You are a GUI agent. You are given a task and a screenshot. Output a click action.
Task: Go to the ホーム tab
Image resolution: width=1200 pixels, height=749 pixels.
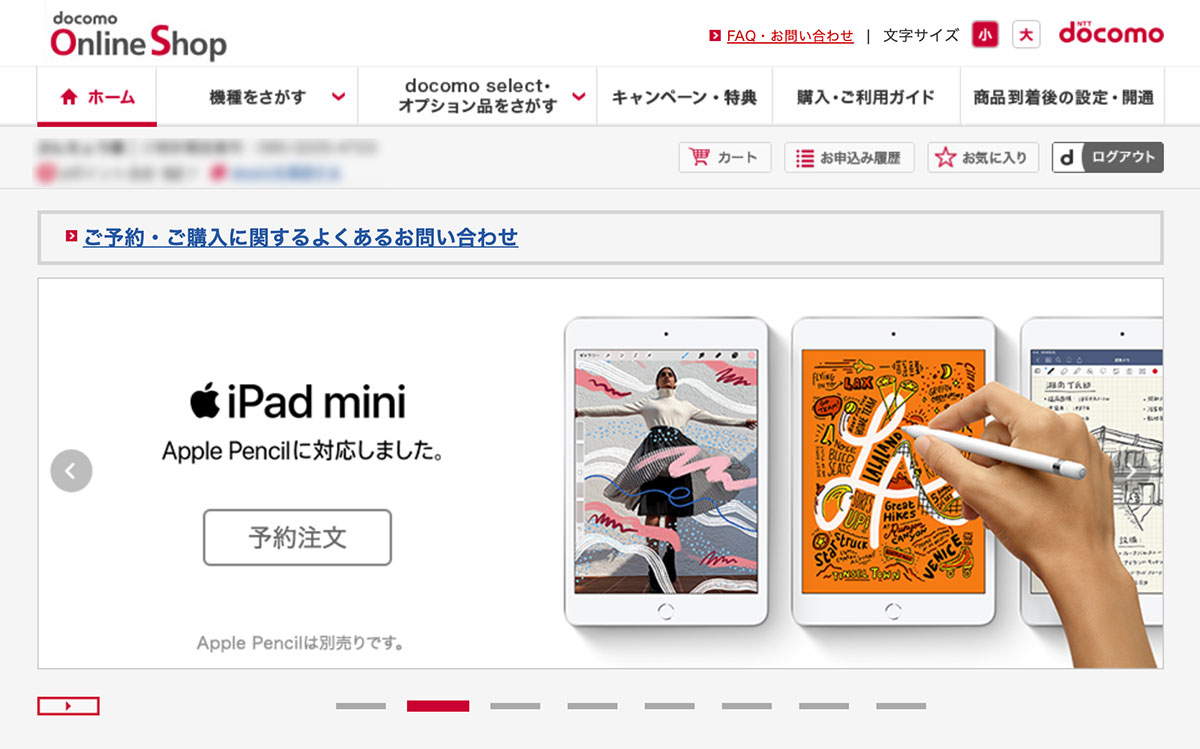point(97,97)
